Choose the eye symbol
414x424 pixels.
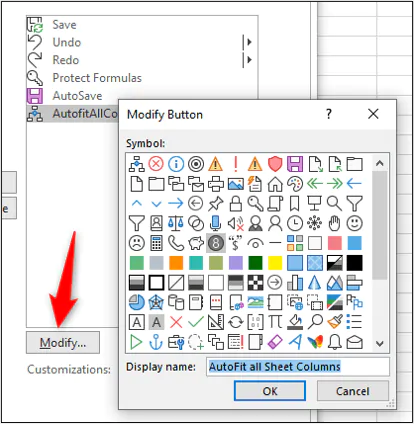[x=255, y=243]
